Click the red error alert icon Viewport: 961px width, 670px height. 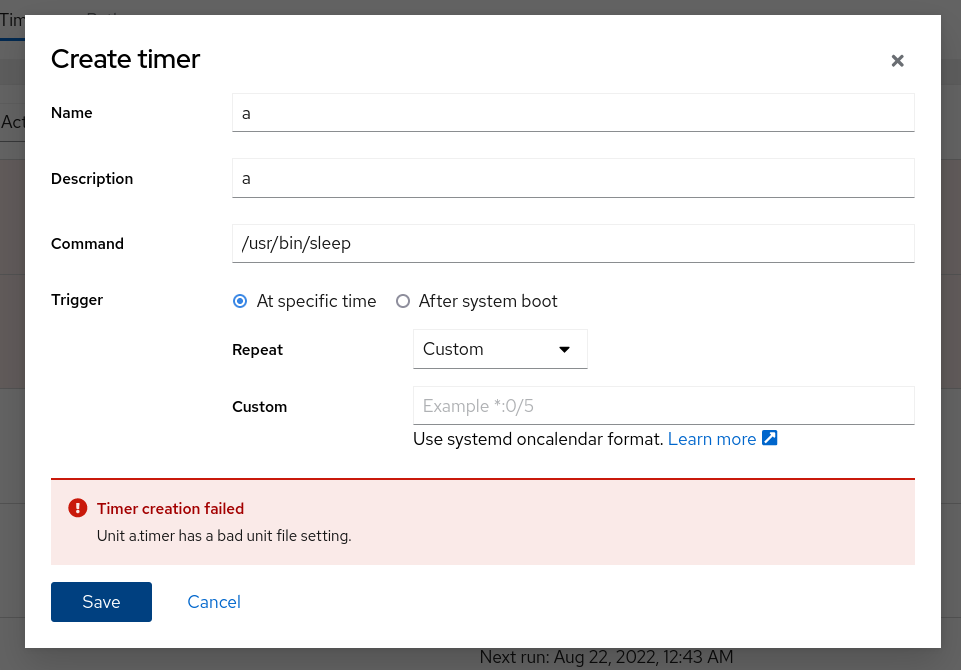coord(78,508)
